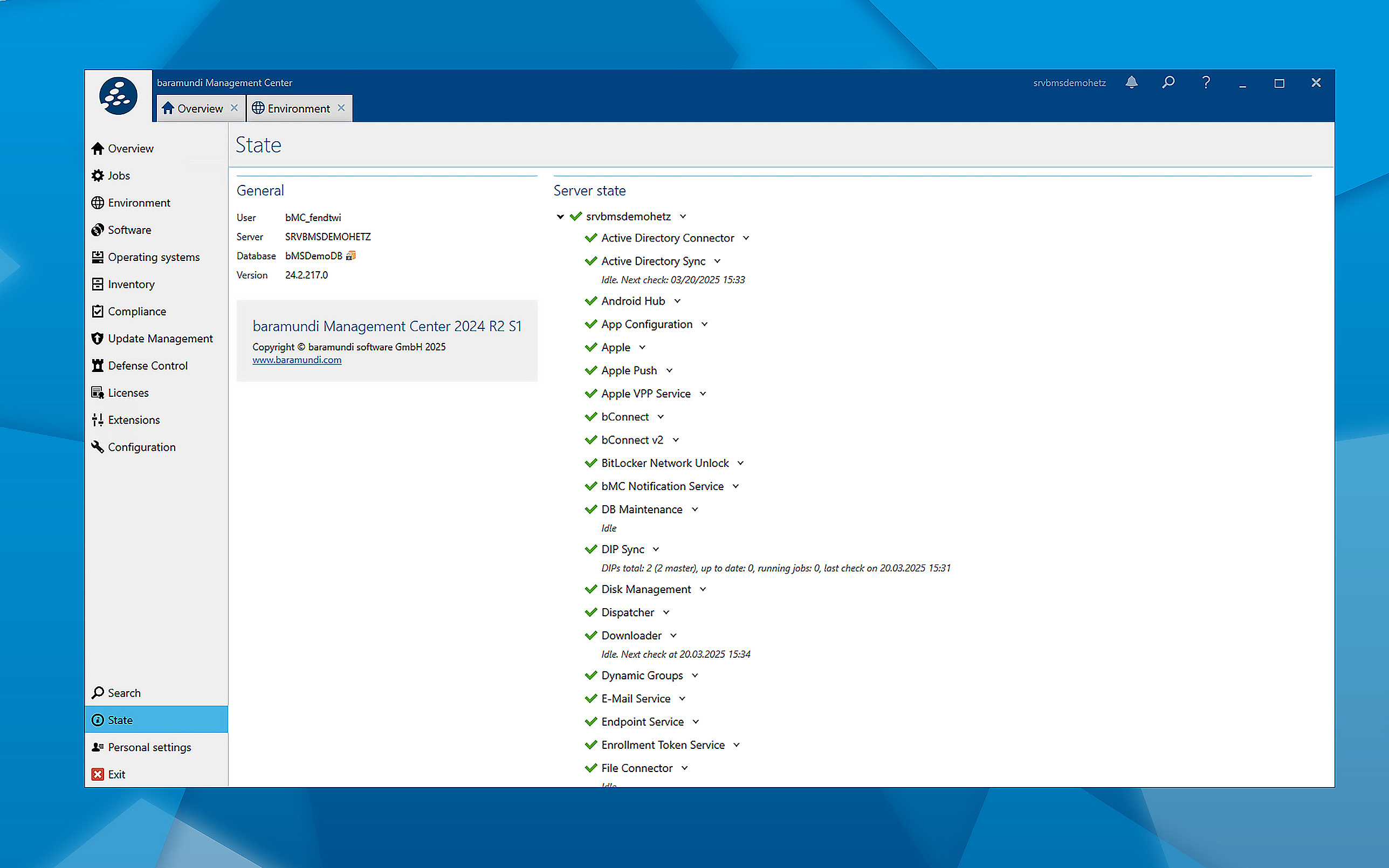Click the Configuration wrench icon
This screenshot has height=868, width=1389.
point(98,446)
